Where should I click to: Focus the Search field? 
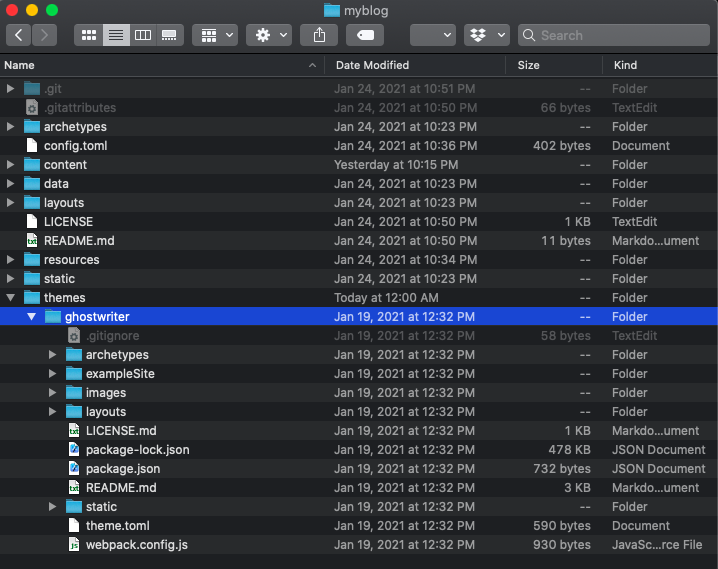point(614,35)
